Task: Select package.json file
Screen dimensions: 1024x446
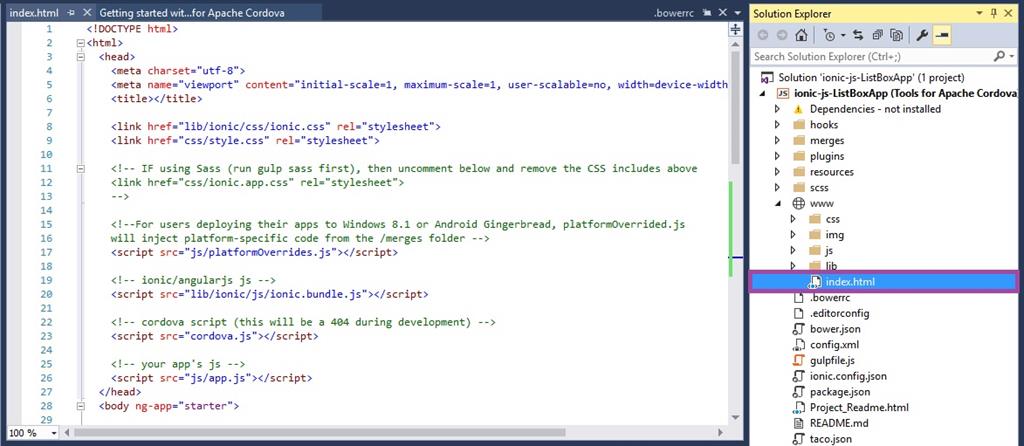Action: [840, 392]
